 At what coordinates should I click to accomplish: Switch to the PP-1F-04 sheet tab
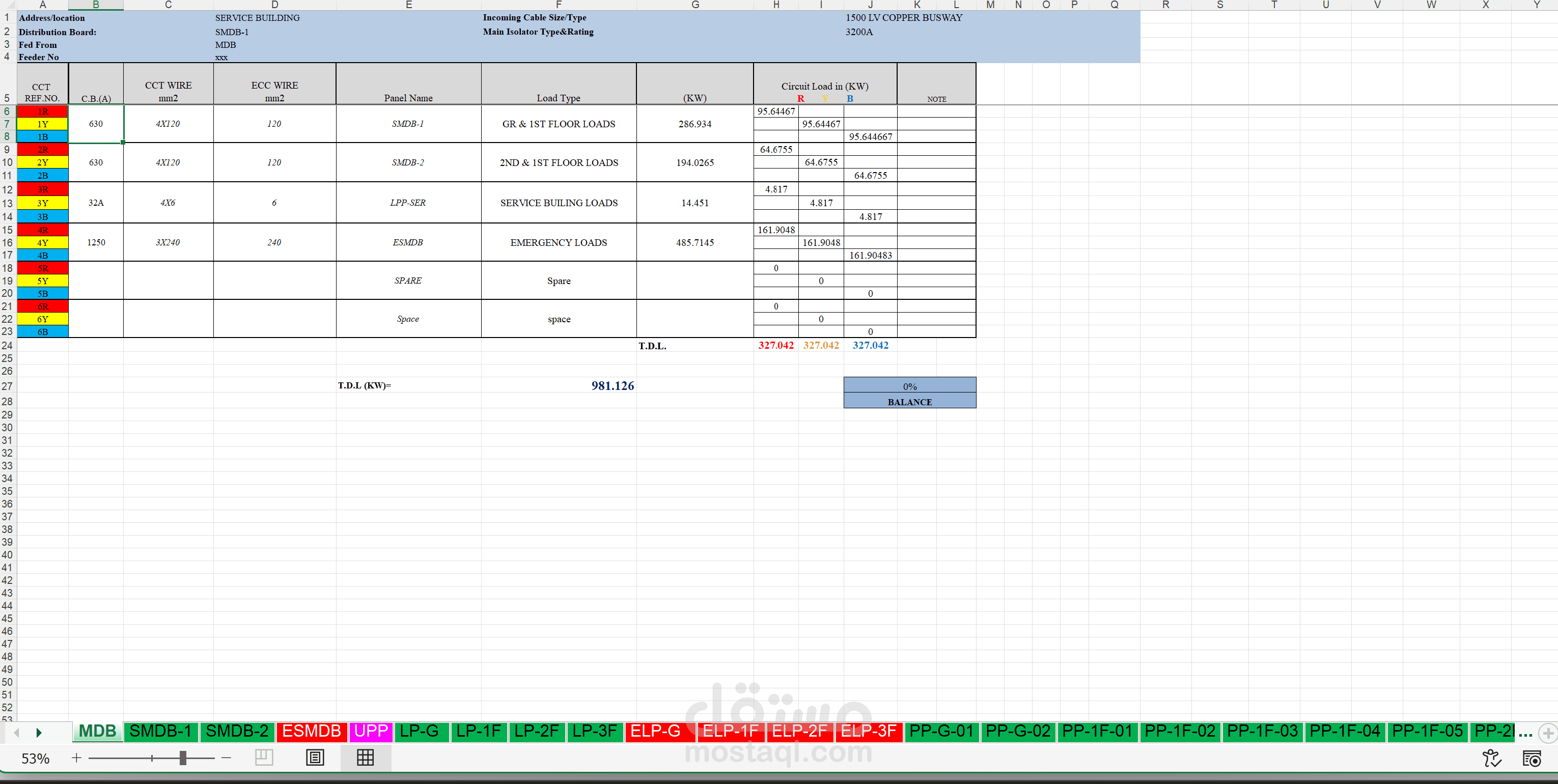click(1345, 732)
